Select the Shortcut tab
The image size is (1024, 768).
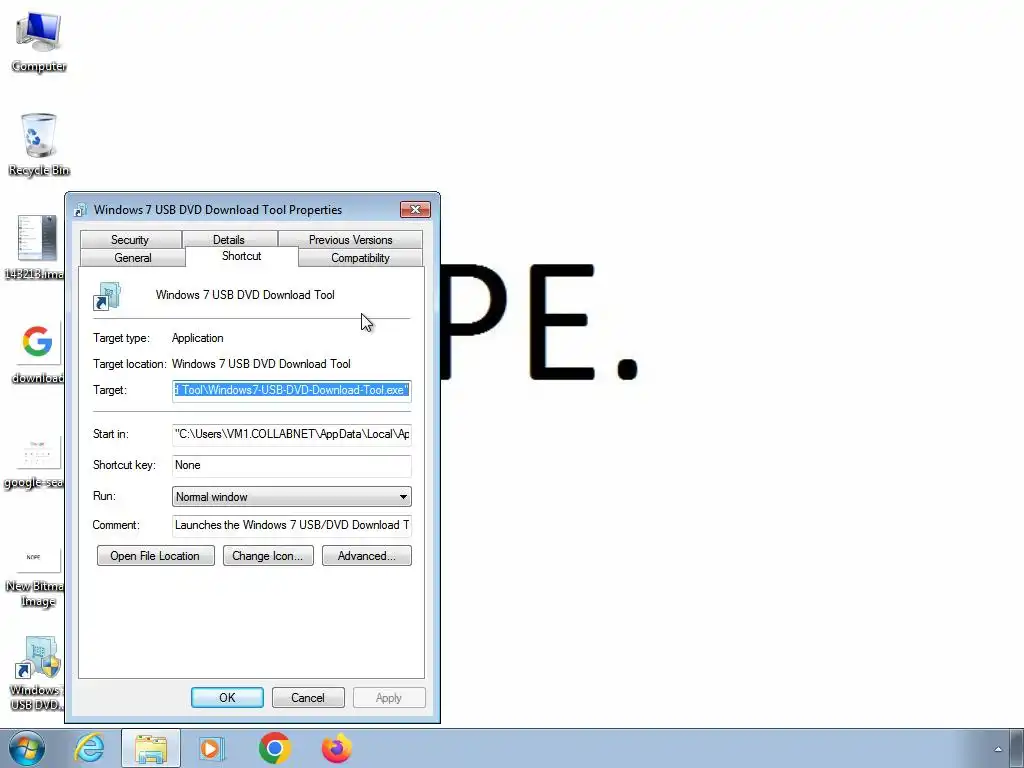(x=242, y=256)
